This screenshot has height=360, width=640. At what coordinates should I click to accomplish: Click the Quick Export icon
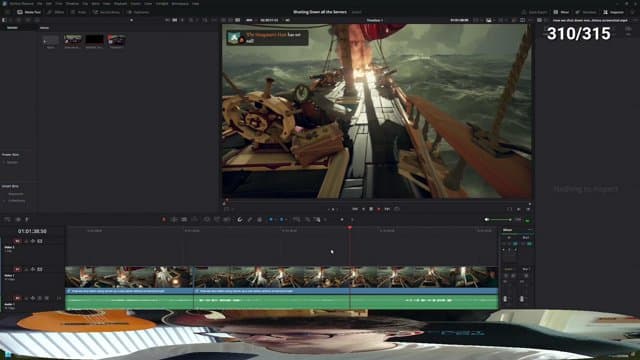535,12
